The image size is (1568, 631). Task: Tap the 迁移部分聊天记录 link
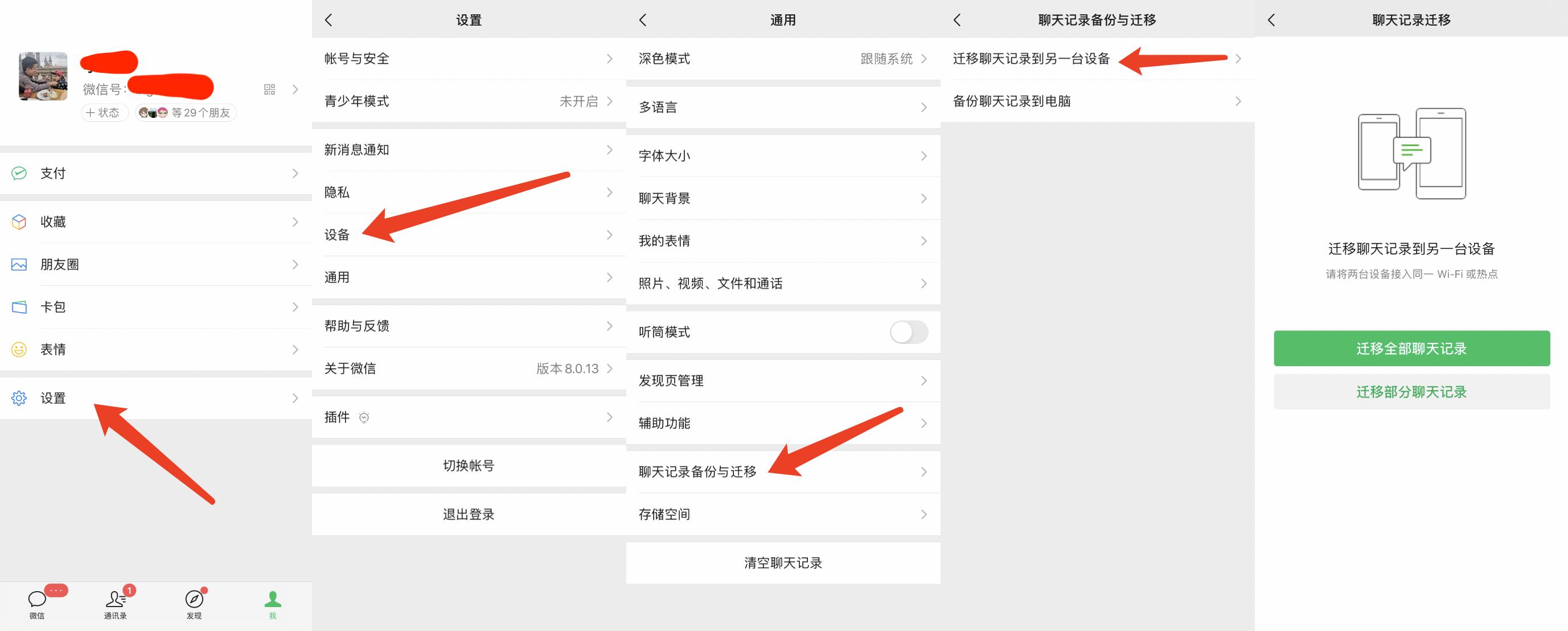(x=1411, y=392)
